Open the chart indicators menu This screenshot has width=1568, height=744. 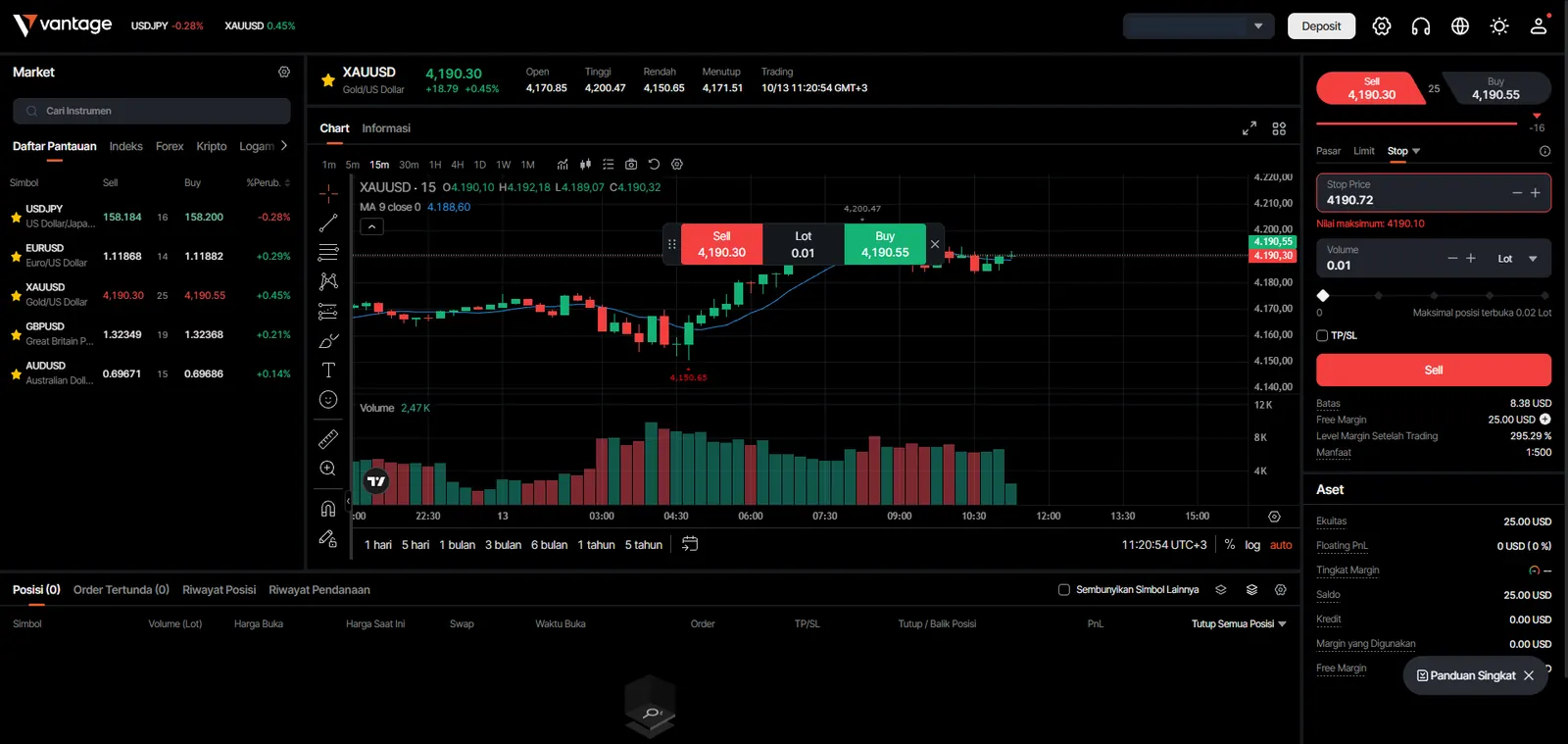click(563, 165)
